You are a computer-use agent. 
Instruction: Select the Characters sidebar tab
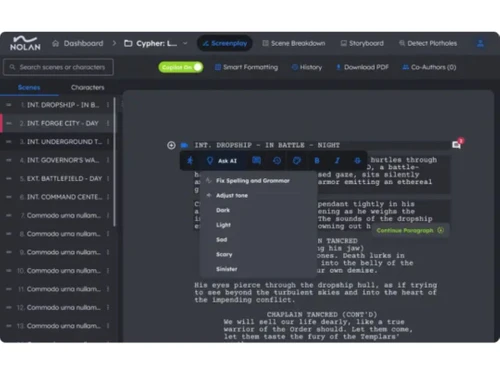click(88, 87)
